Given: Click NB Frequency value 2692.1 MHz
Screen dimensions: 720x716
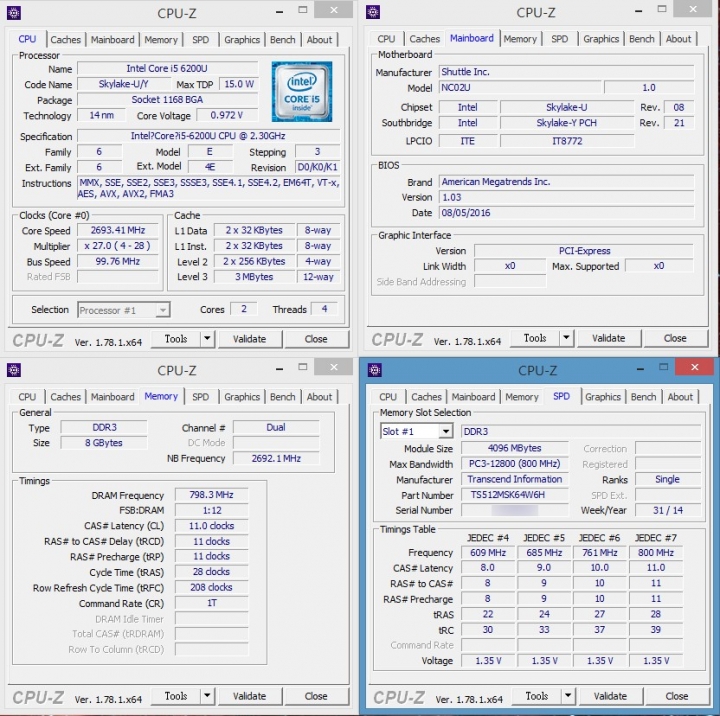Looking at the screenshot, I should click(276, 458).
